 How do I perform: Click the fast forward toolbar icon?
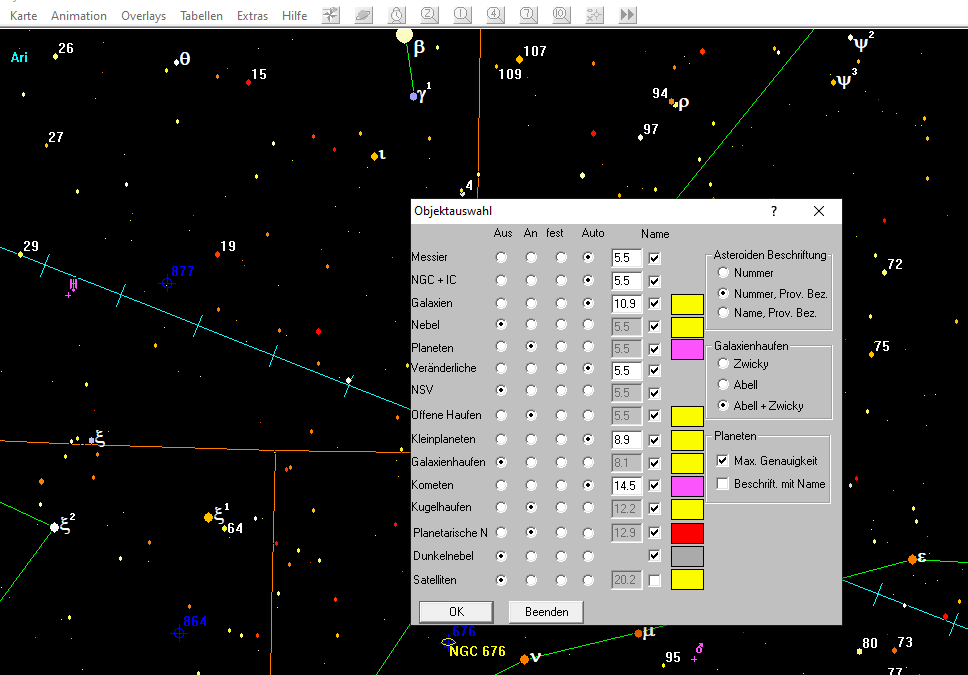point(627,15)
